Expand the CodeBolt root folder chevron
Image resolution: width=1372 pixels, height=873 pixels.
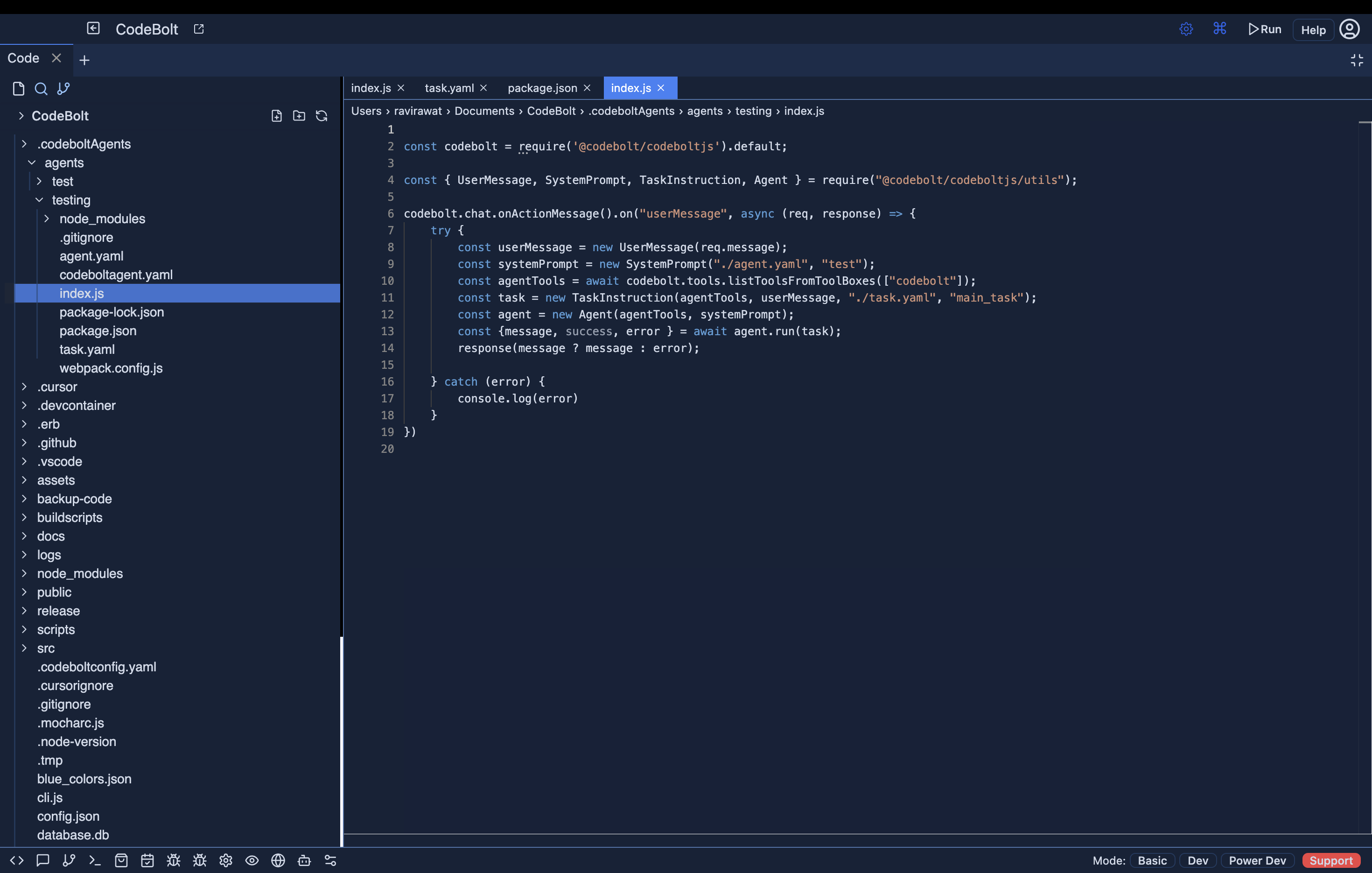tap(21, 116)
